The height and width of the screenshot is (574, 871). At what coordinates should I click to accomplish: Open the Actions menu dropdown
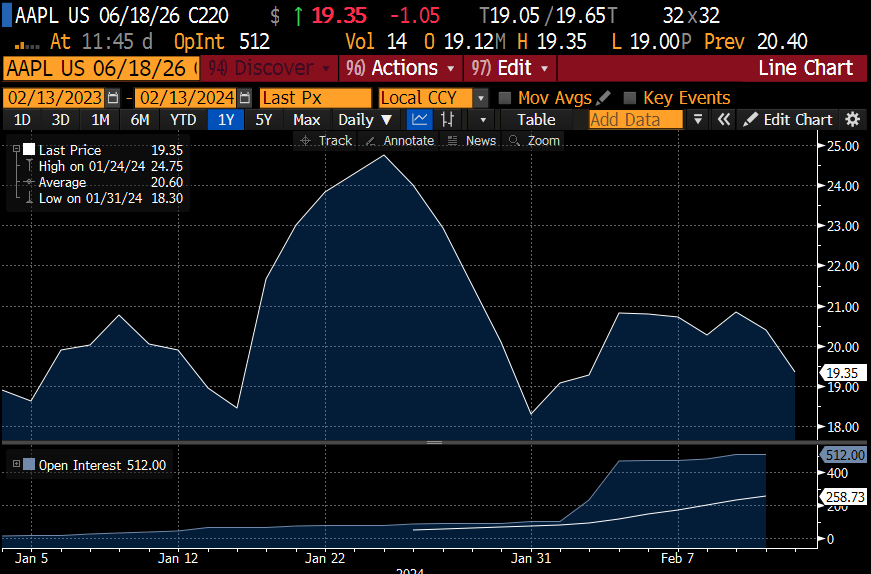(401, 68)
